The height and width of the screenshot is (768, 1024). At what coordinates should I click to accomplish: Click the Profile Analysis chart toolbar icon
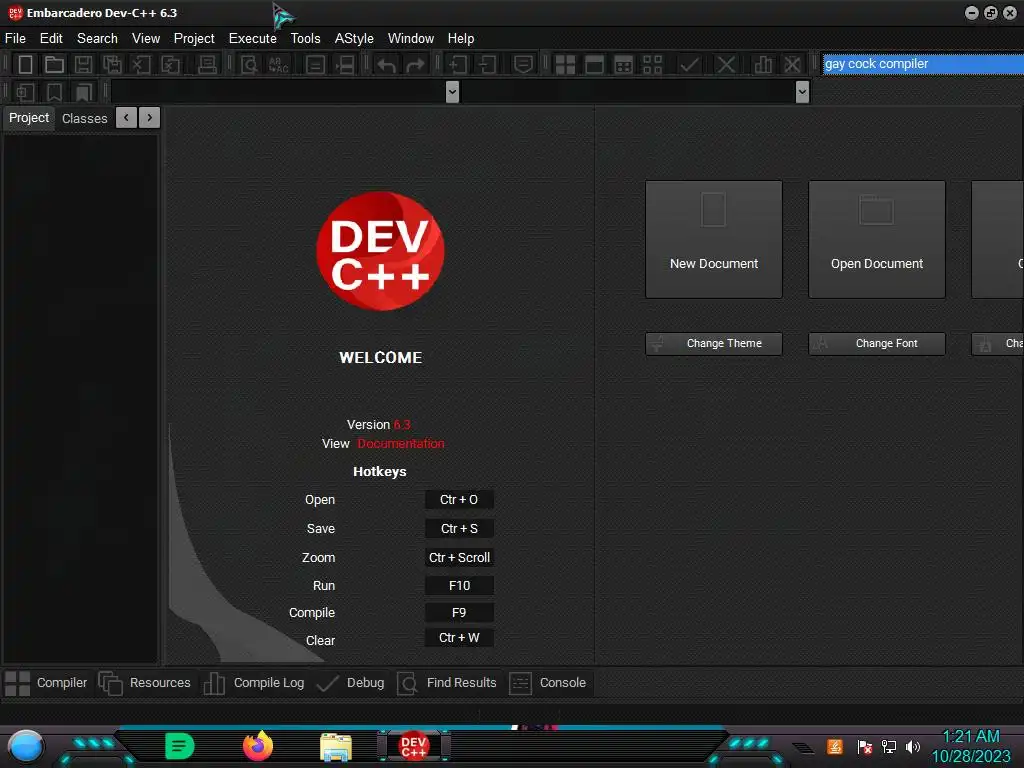[763, 65]
